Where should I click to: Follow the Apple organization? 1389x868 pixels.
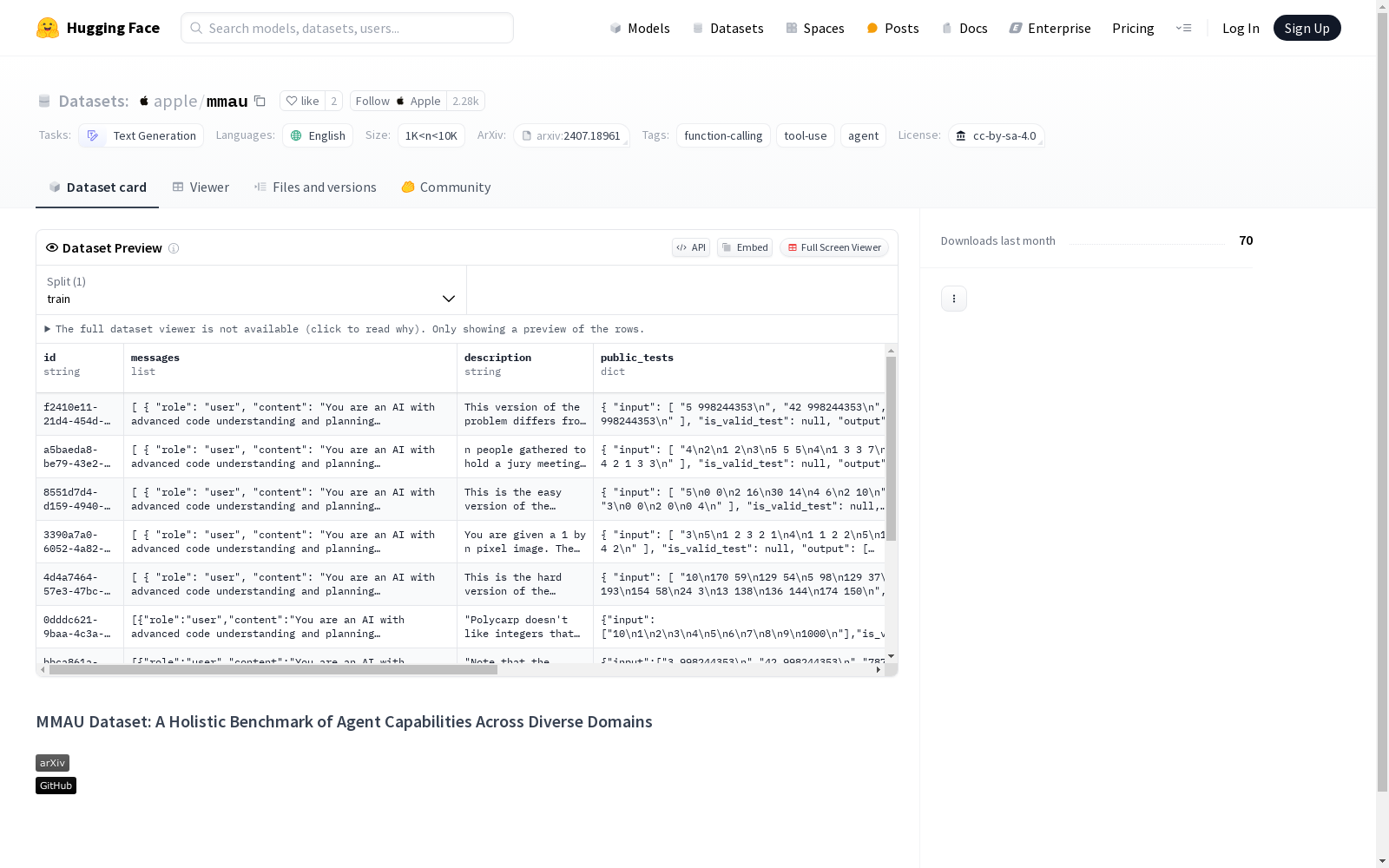click(x=398, y=101)
